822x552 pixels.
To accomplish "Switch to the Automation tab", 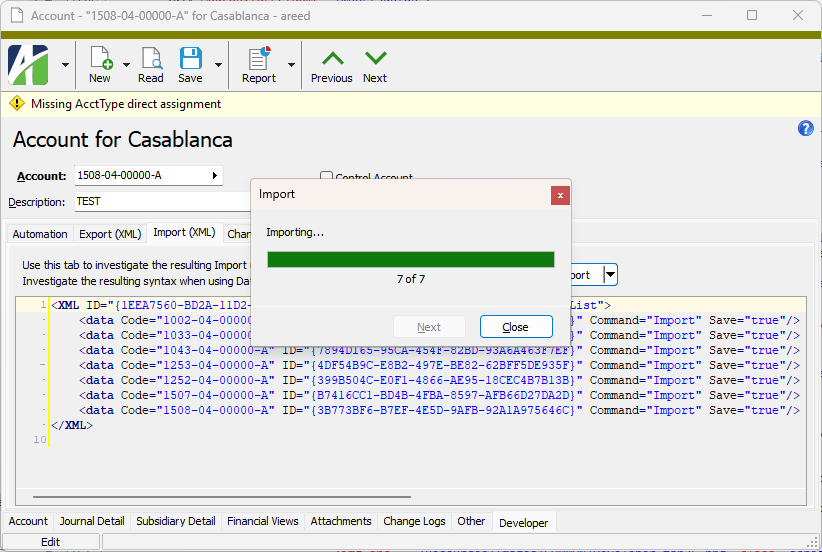I will (x=40, y=234).
